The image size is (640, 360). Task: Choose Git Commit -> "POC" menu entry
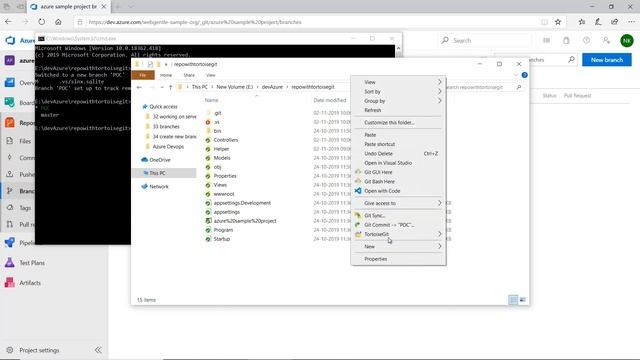(398, 225)
